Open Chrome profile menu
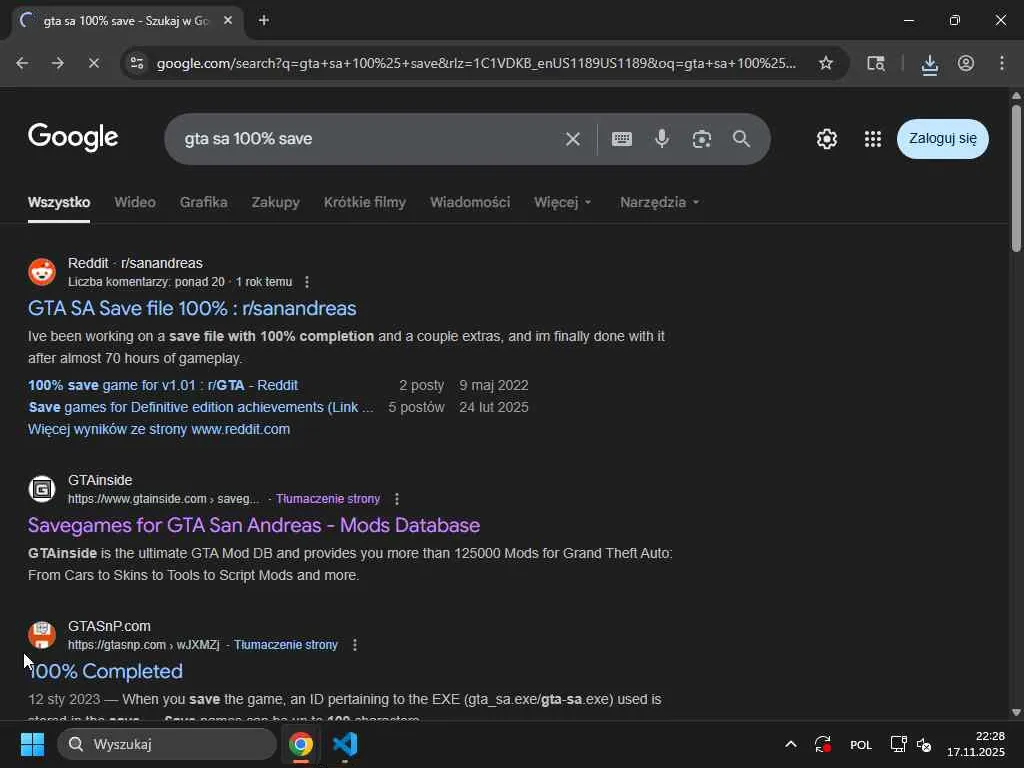This screenshot has height=768, width=1024. [x=966, y=63]
